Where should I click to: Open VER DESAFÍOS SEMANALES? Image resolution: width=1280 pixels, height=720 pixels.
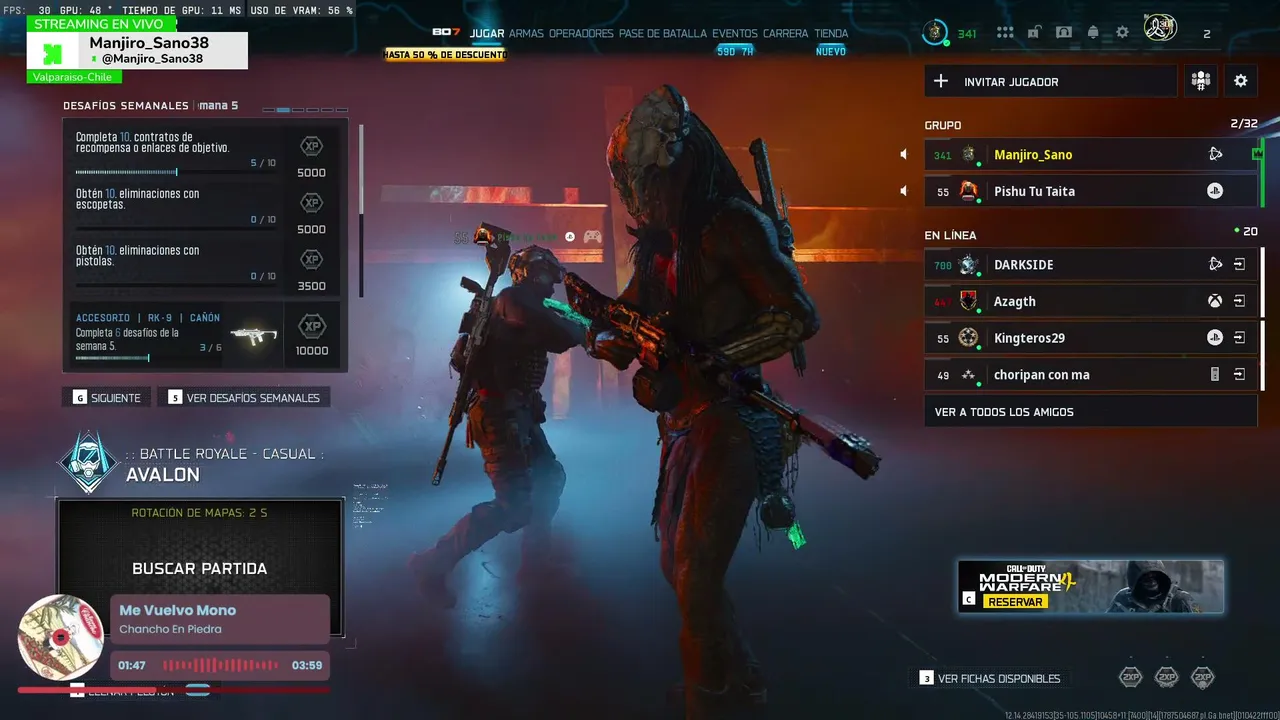point(245,398)
